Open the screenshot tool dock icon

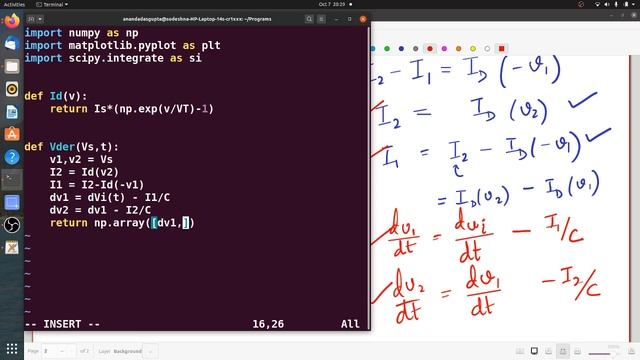click(x=12, y=202)
